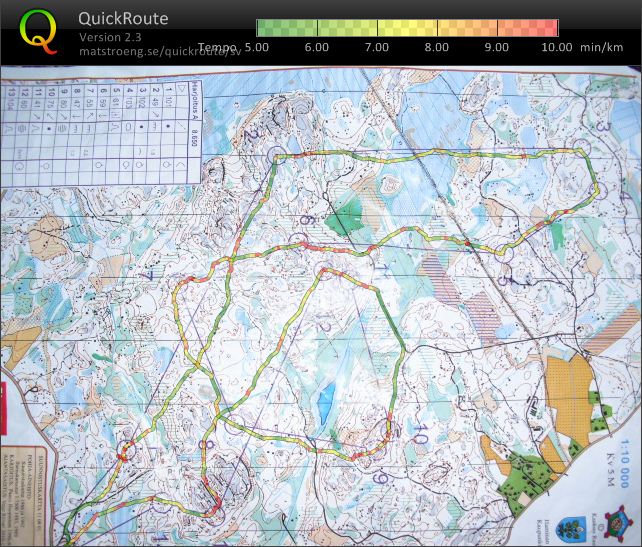Click the start triangle symbol in description table
The image size is (642, 547).
pos(181,89)
